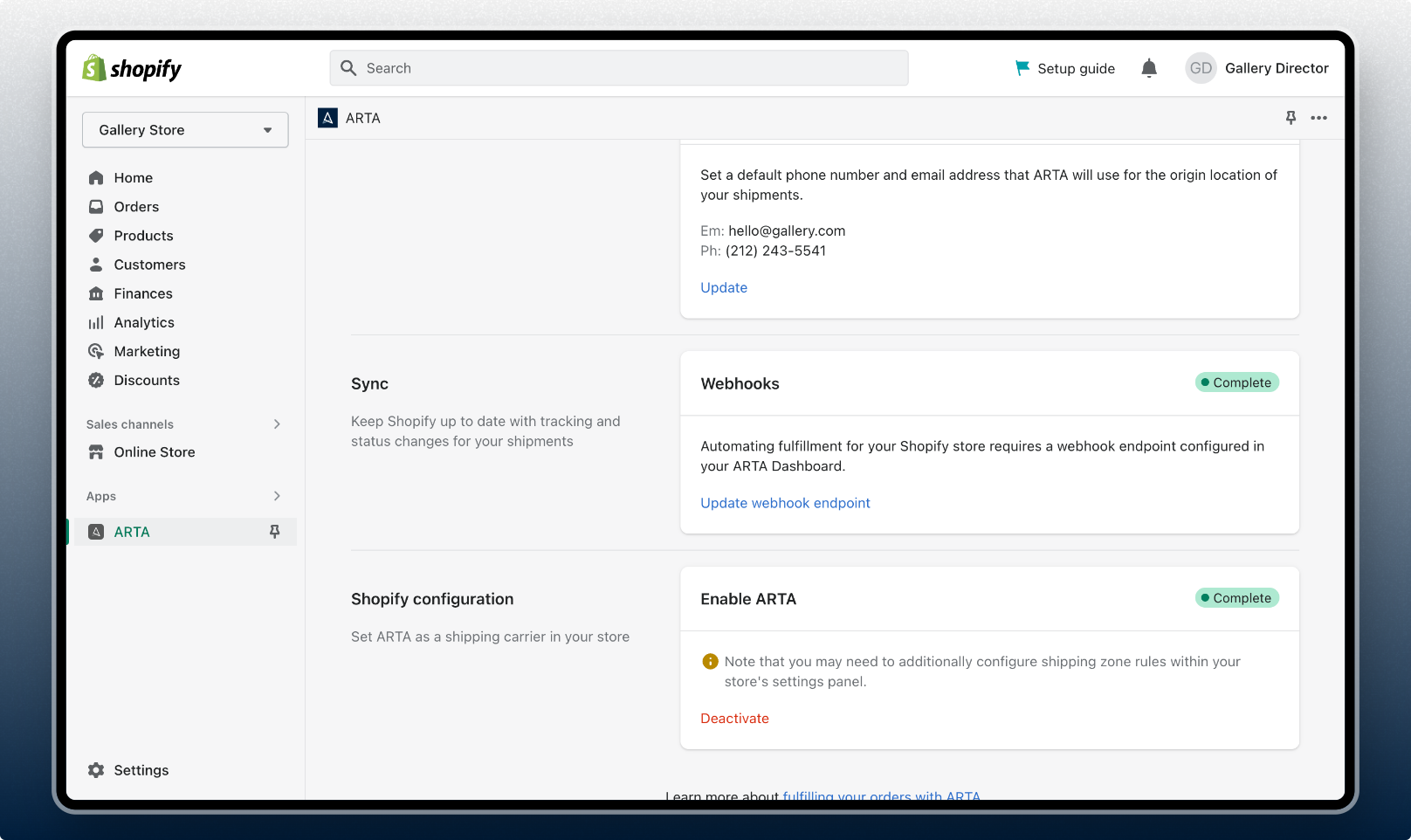Click inside the Search field
Image resolution: width=1411 pixels, height=840 pixels.
(618, 67)
